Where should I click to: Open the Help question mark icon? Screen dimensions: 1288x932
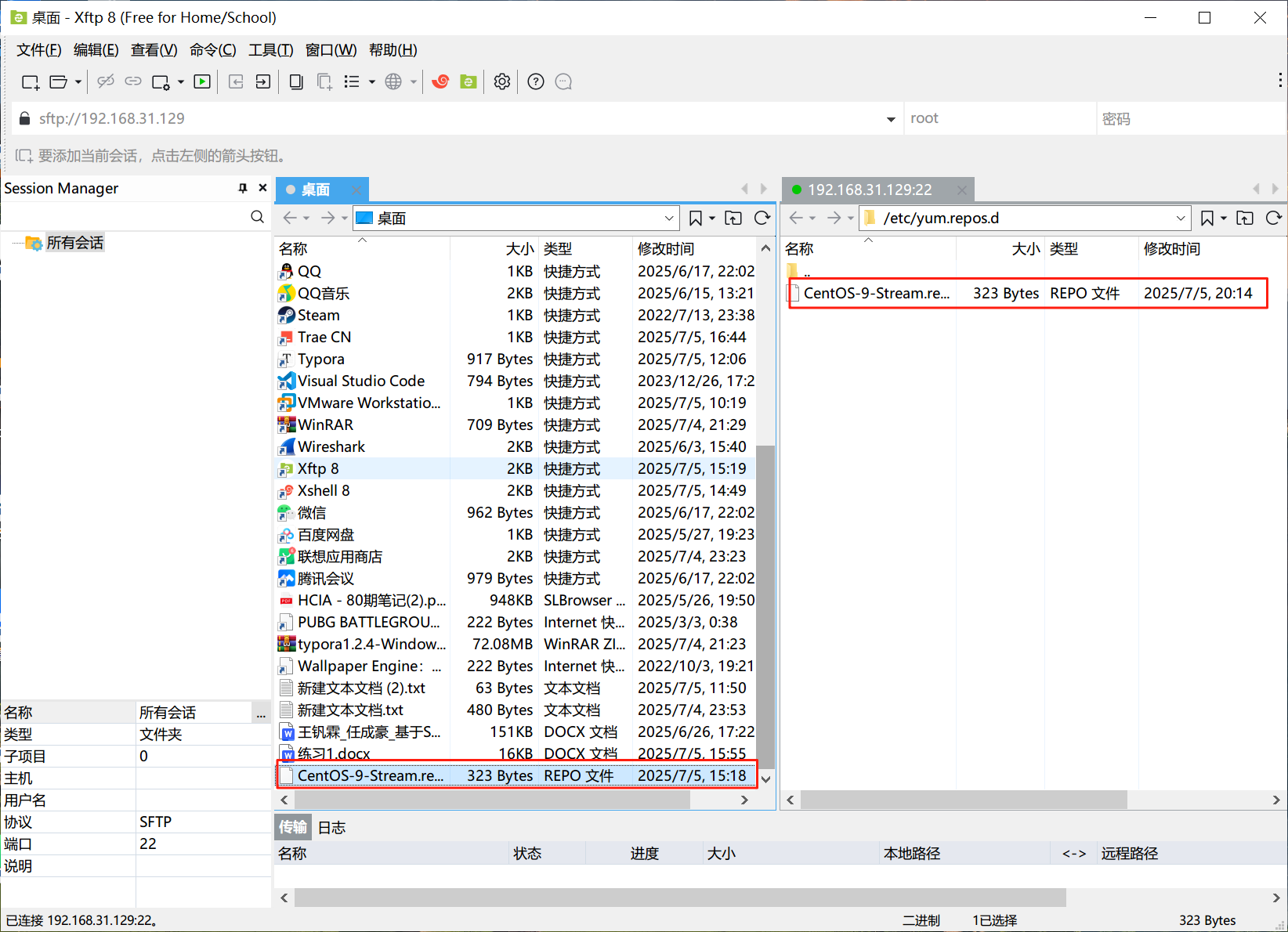pyautogui.click(x=535, y=81)
